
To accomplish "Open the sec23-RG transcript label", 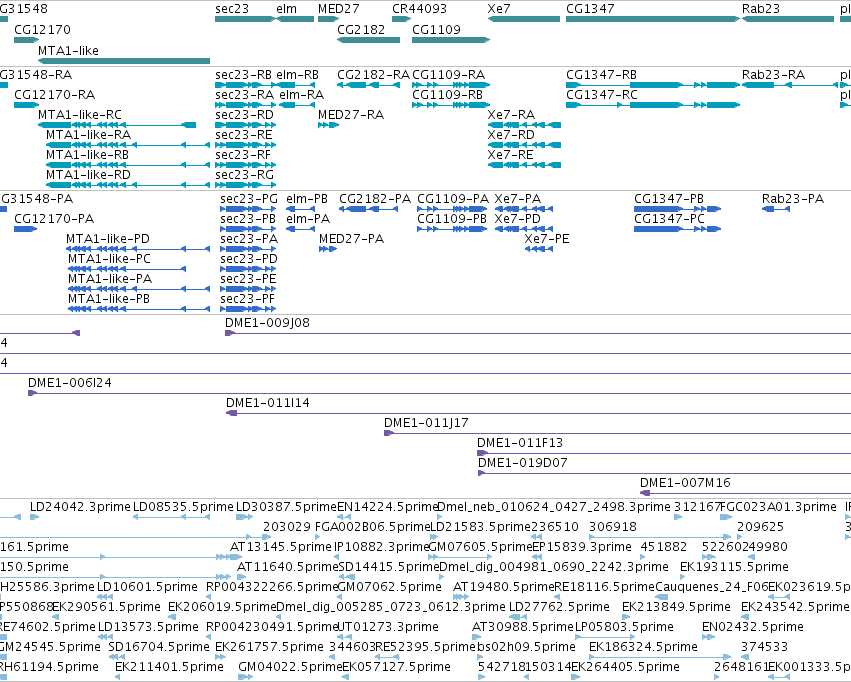I will pos(244,175).
